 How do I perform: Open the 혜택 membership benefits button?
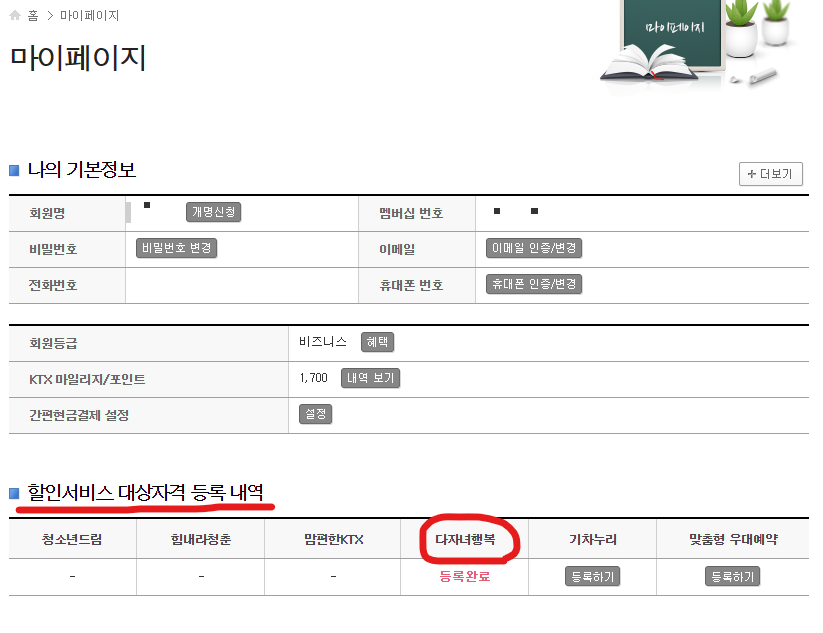click(377, 342)
